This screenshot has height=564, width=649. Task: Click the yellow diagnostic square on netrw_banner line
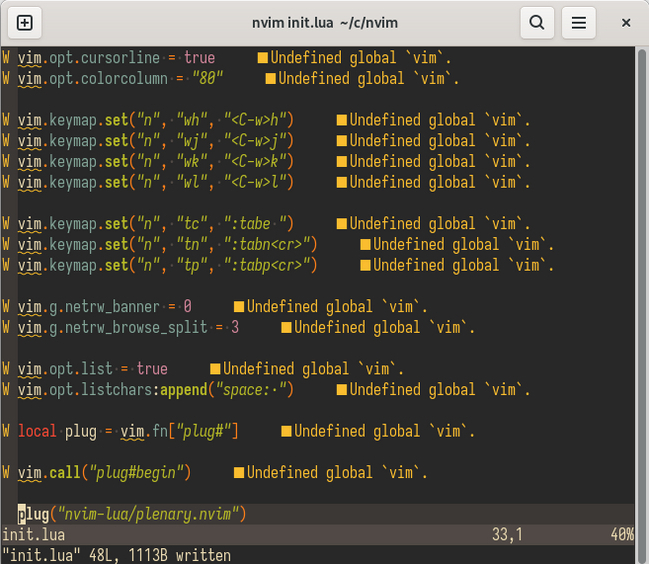(239, 307)
